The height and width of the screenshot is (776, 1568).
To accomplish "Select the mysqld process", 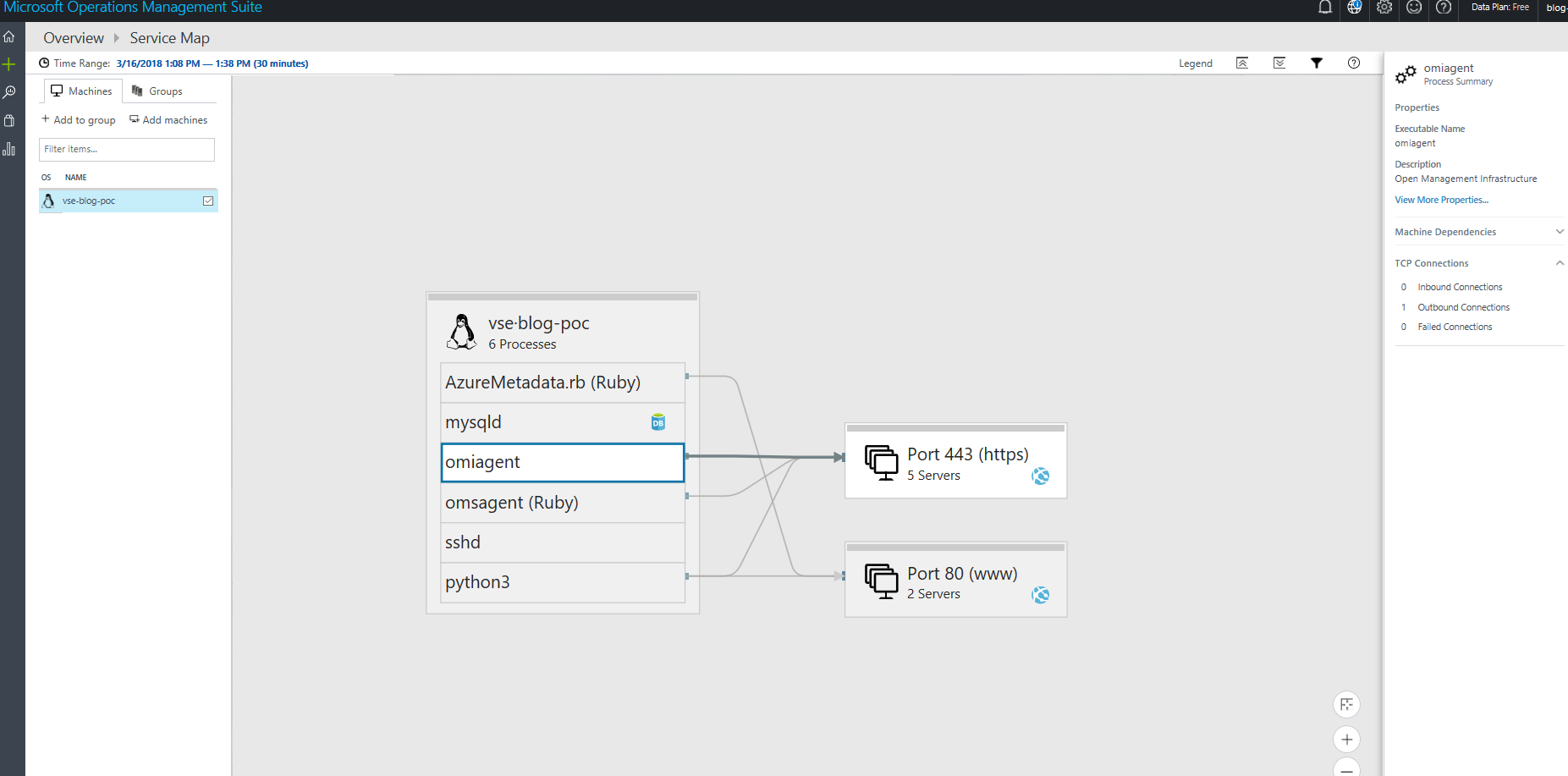I will coord(563,422).
